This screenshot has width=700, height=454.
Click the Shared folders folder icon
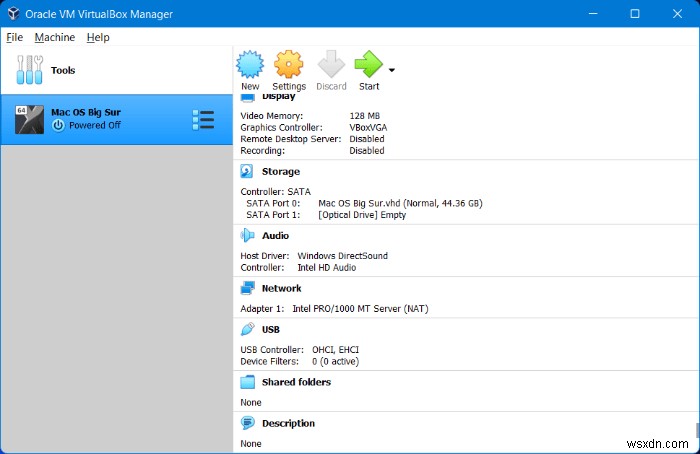tap(247, 382)
